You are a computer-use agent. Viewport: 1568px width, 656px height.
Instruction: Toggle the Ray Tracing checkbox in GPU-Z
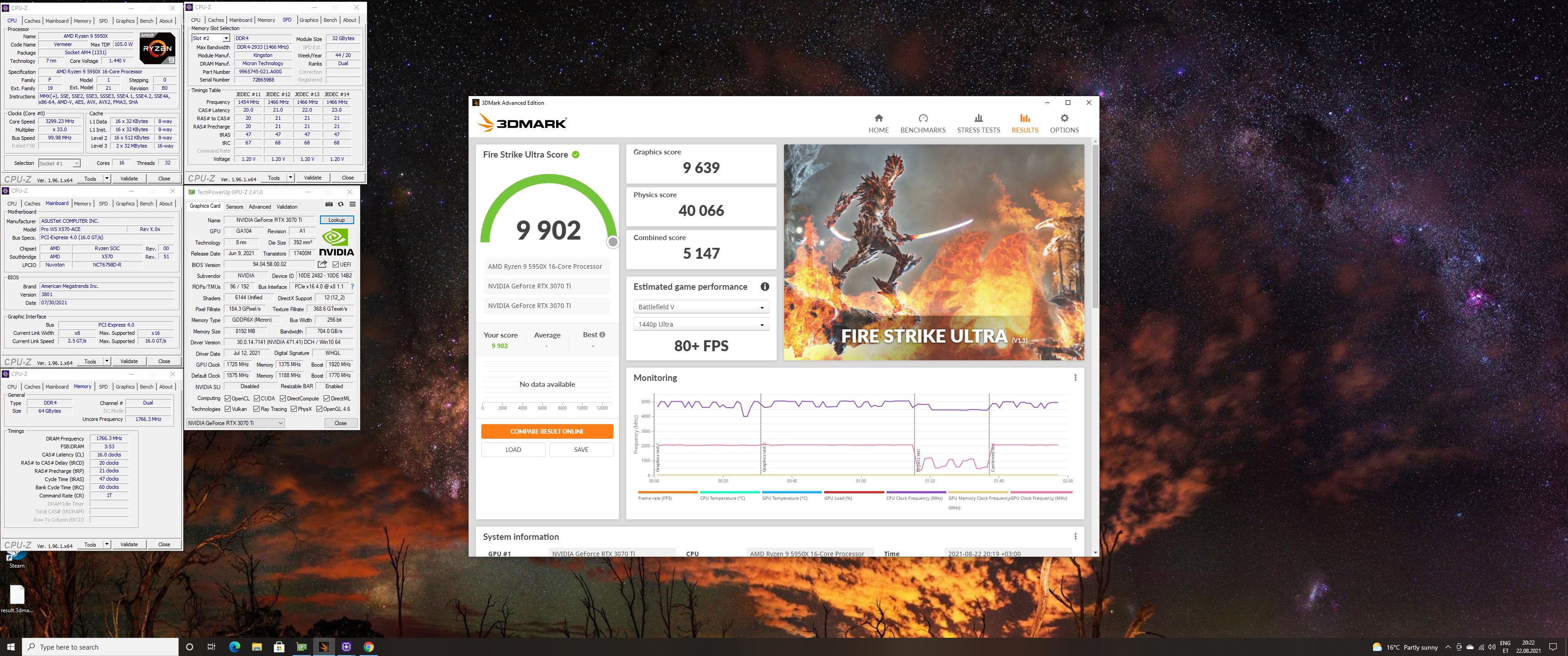pos(256,409)
